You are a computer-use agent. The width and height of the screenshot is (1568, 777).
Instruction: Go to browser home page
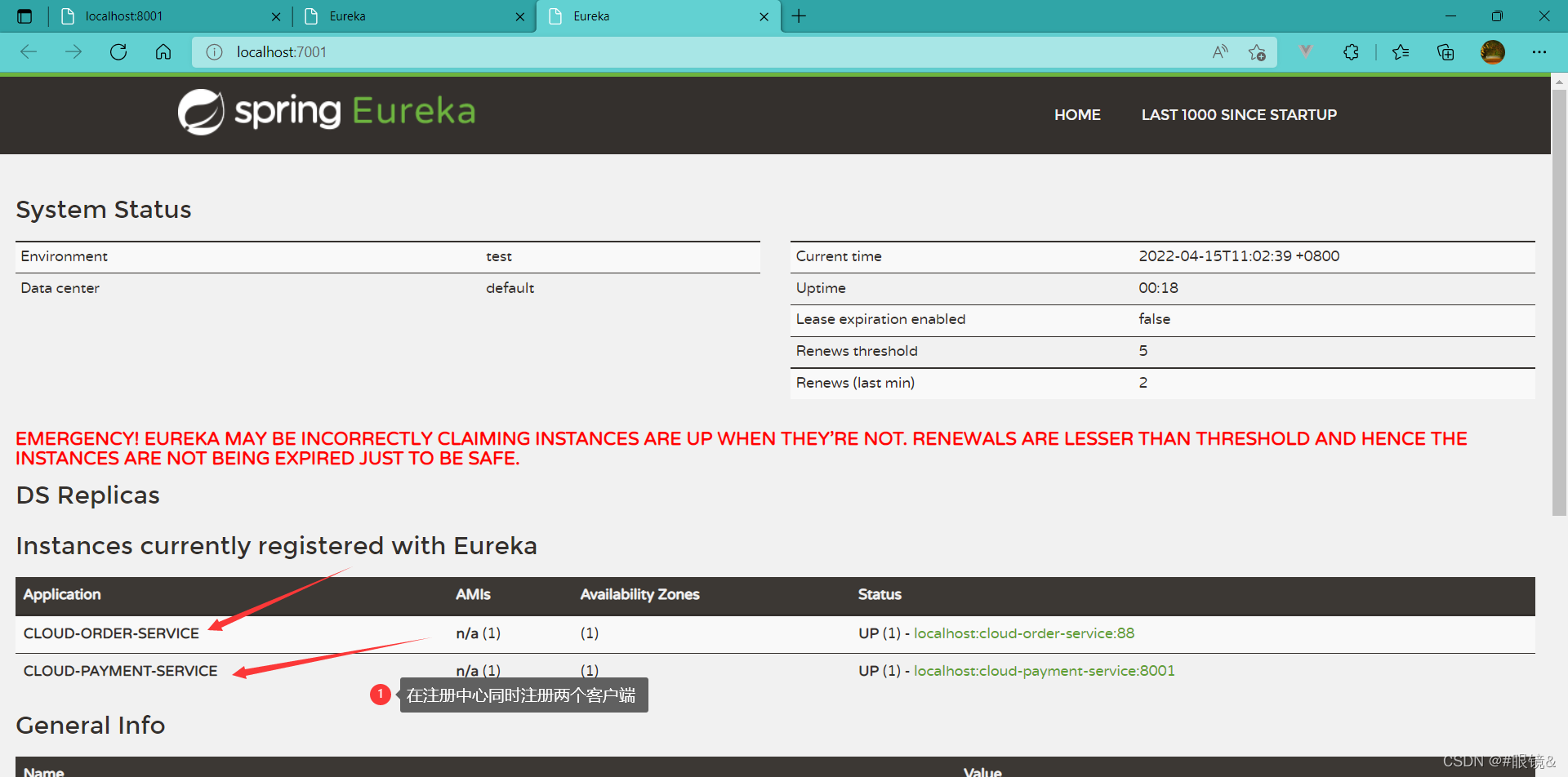pos(163,52)
